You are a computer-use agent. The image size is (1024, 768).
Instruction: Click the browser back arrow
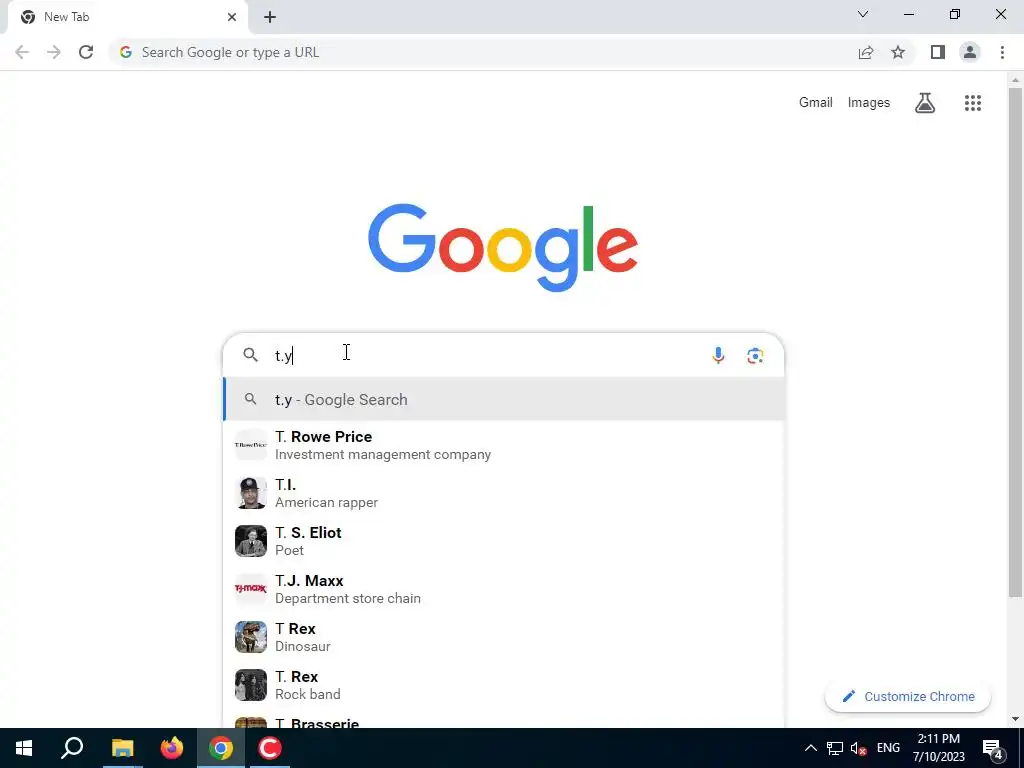(22, 52)
